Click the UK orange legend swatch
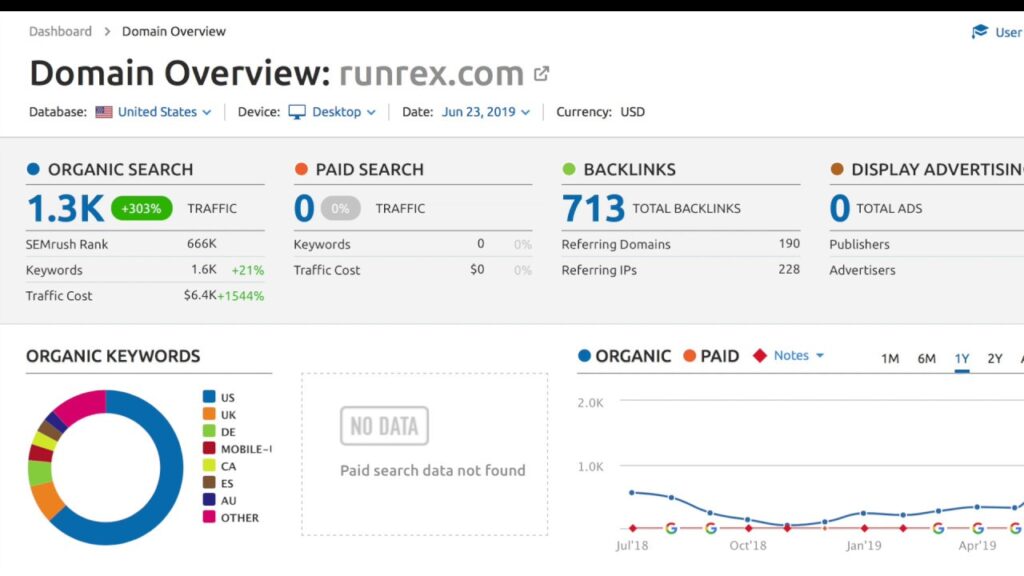The width and height of the screenshot is (1024, 576). pyautogui.click(x=209, y=413)
